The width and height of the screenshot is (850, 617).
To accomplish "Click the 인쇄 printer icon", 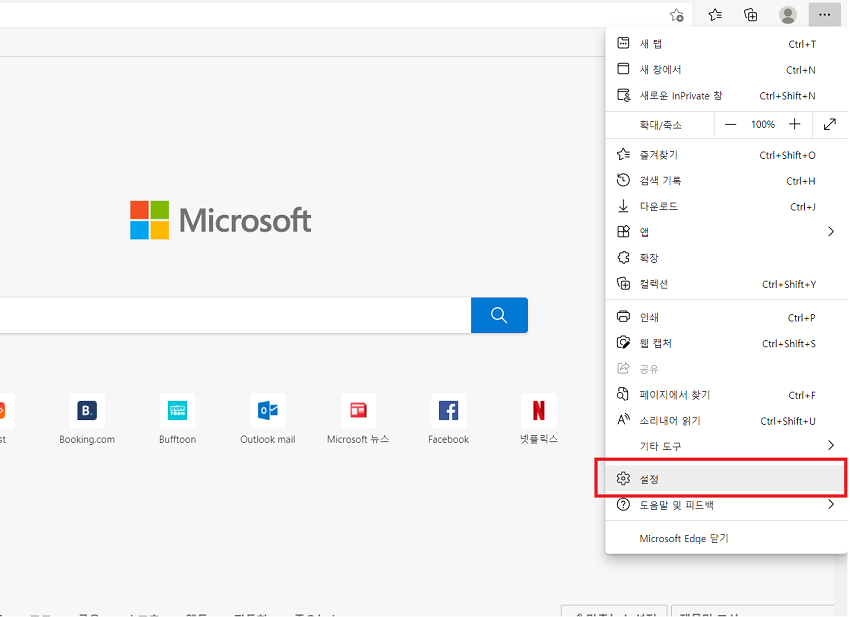I will [x=623, y=316].
